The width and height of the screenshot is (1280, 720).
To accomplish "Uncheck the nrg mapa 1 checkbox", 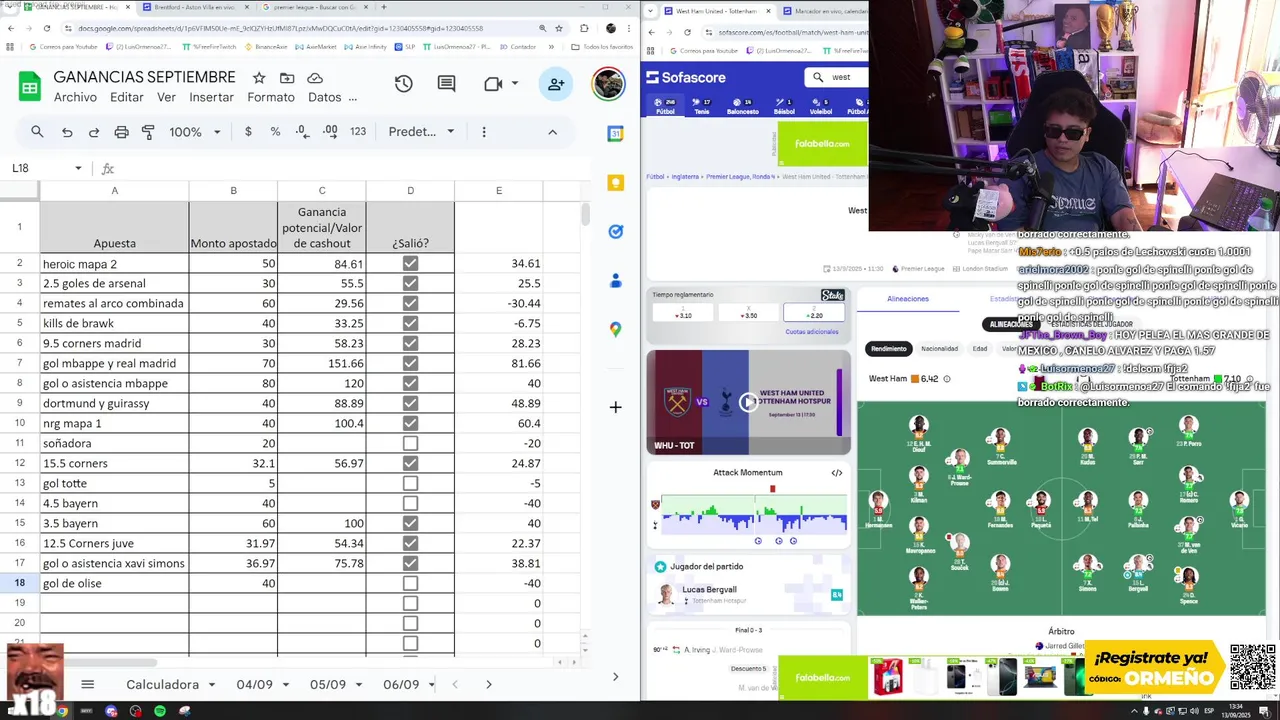I will [410, 423].
